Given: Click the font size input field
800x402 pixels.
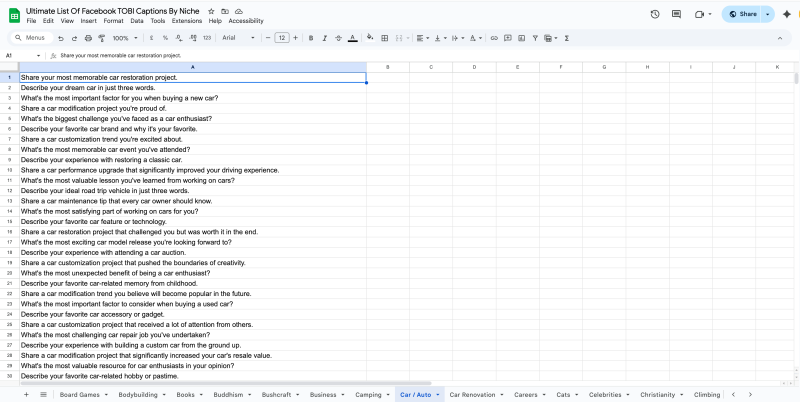Looking at the screenshot, I should click(x=282, y=38).
